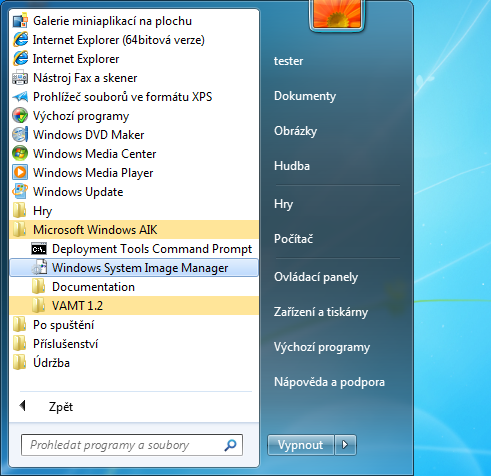Open Obrázky in right pane
The height and width of the screenshot is (476, 491).
pyautogui.click(x=295, y=131)
